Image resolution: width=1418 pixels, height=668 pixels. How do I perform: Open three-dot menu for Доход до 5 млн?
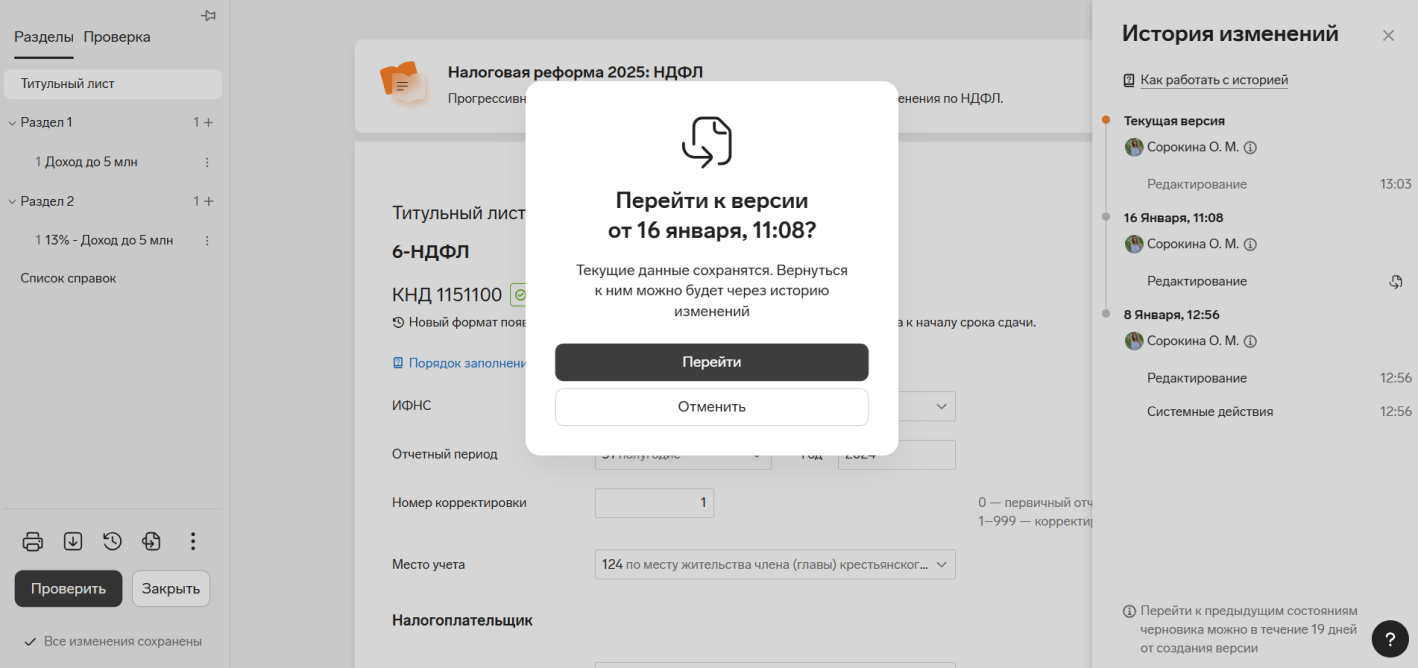coord(207,162)
